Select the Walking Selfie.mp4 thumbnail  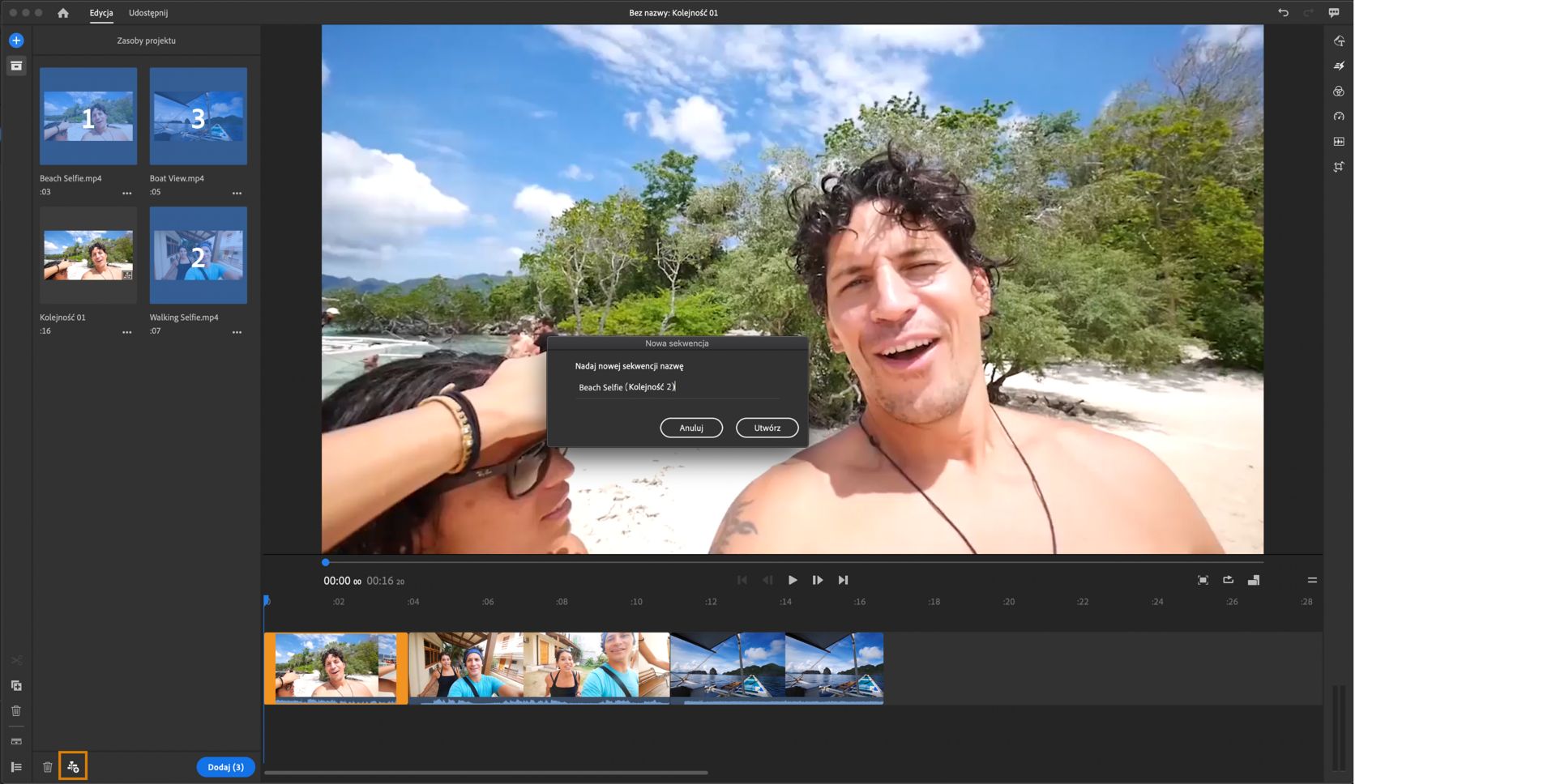199,255
